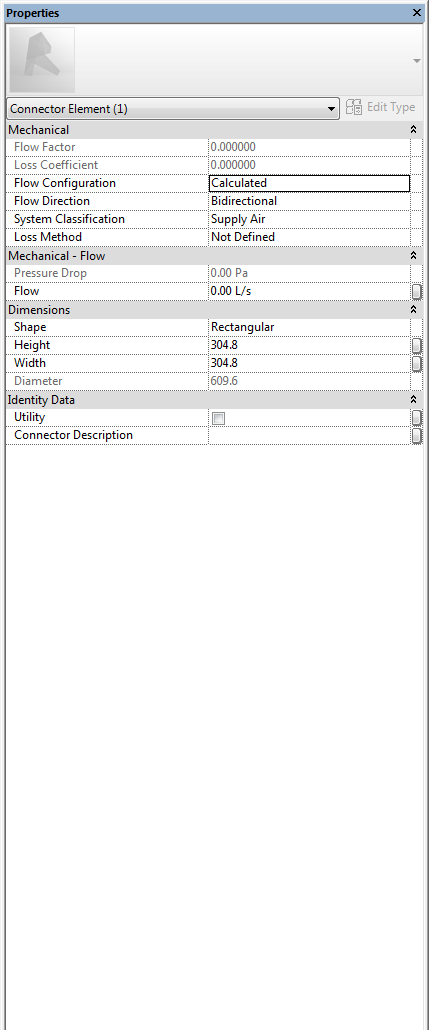429x1030 pixels.
Task: Collapse the Mechanical section
Action: click(413, 130)
